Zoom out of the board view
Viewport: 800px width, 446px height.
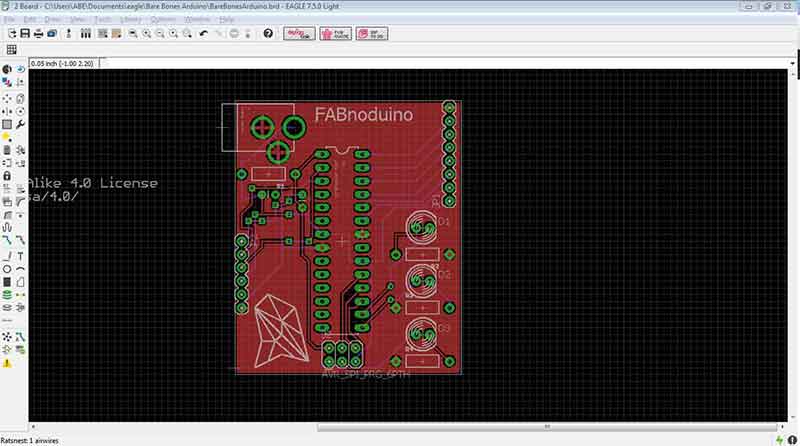click(160, 34)
